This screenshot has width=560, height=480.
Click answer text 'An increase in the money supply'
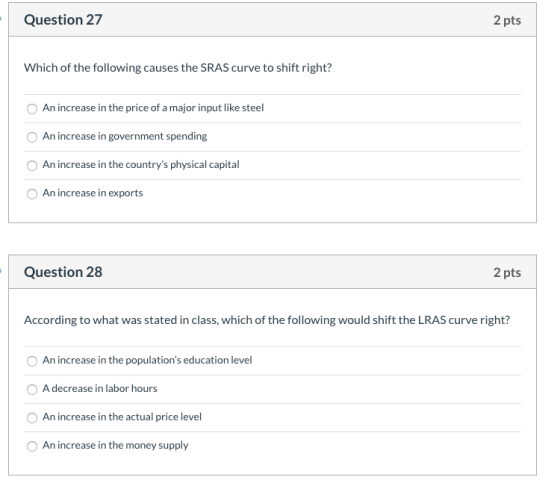point(115,445)
